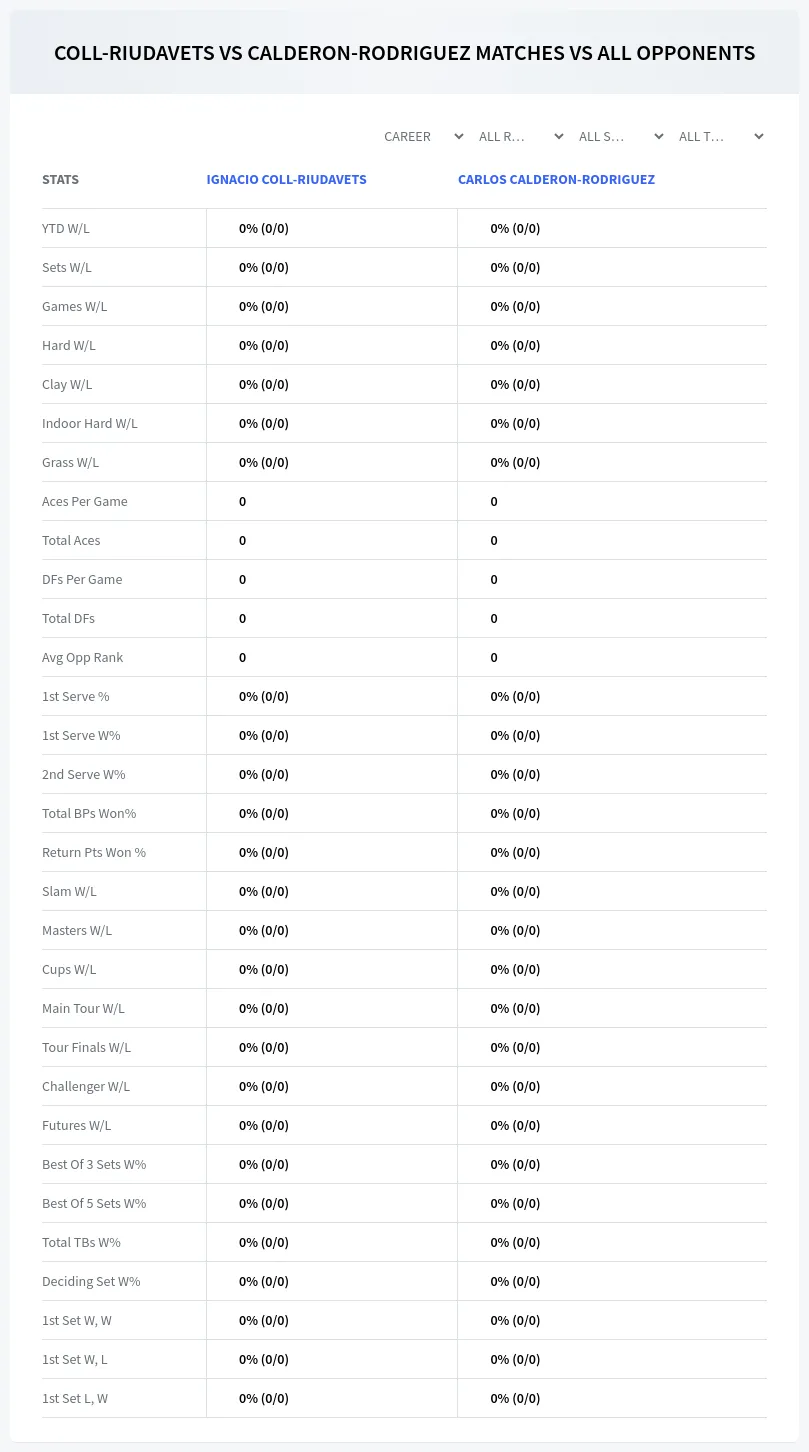The height and width of the screenshot is (1452, 809).
Task: Open Ignacio Coll-Riudavets player link
Action: pyautogui.click(x=286, y=180)
